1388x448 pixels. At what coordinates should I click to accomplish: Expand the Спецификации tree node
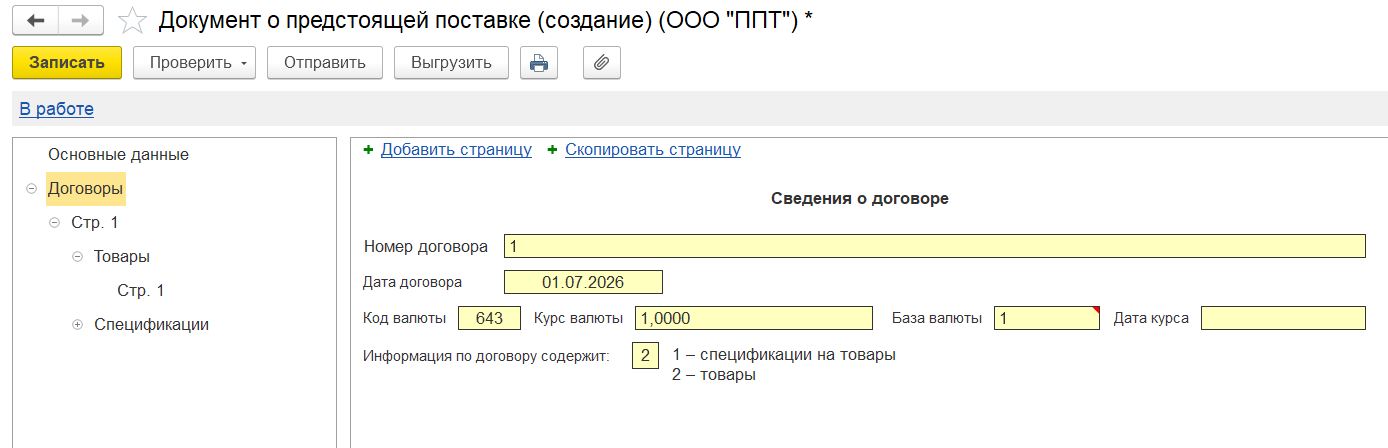pos(77,325)
